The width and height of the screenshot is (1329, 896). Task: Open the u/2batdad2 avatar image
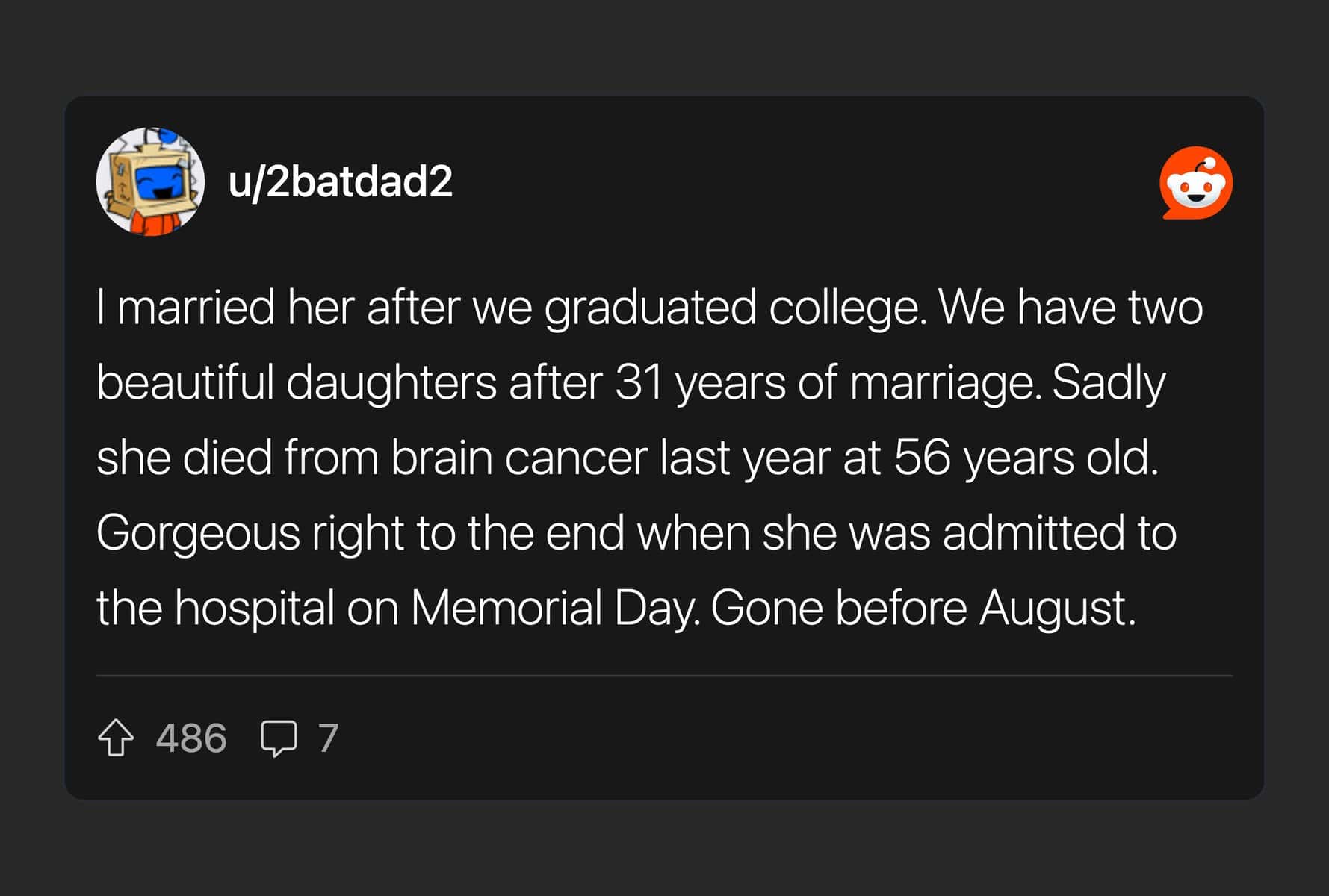pos(150,181)
